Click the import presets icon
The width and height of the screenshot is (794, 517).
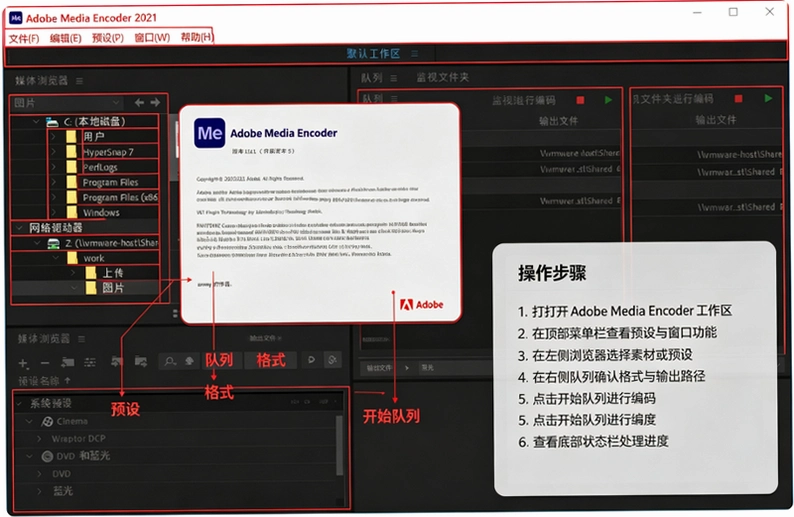pos(117,362)
